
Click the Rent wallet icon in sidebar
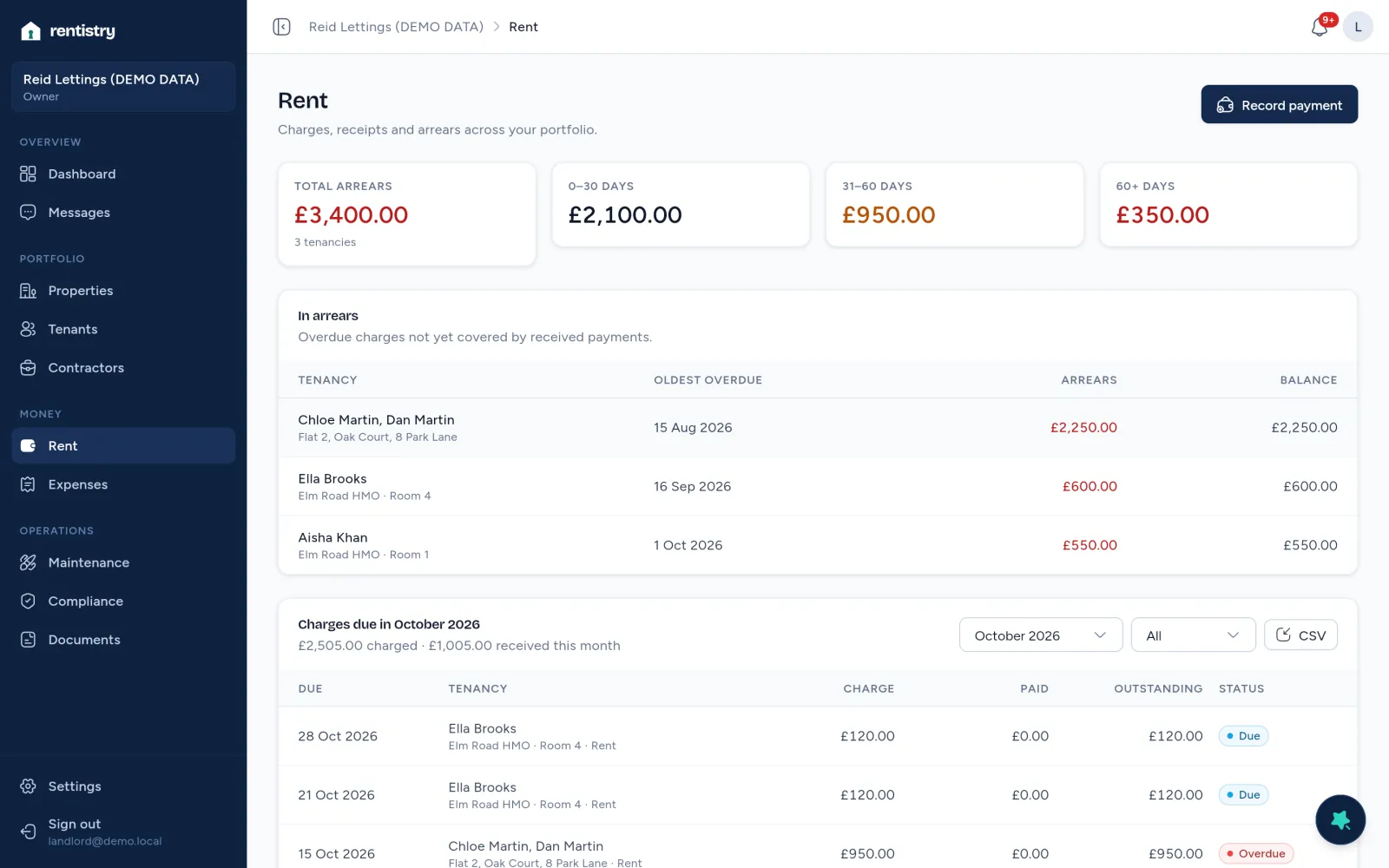[x=28, y=445]
